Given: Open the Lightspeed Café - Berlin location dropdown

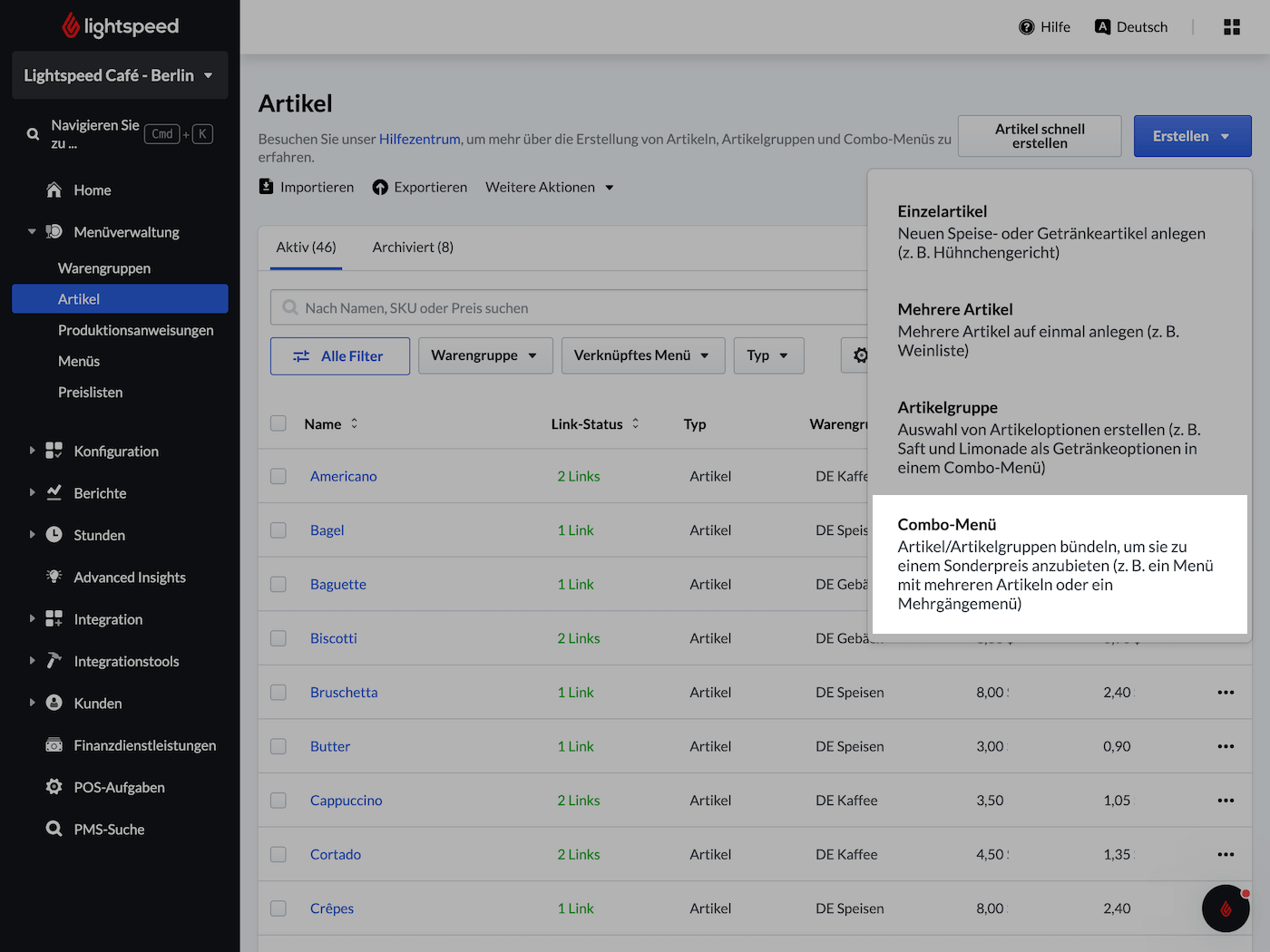Looking at the screenshot, I should 120,75.
